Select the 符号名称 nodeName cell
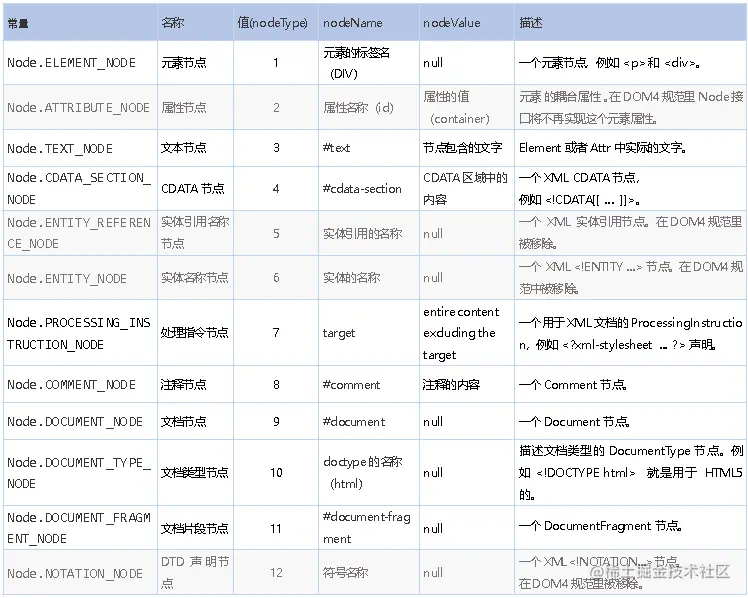The image size is (748, 598). pos(369,572)
